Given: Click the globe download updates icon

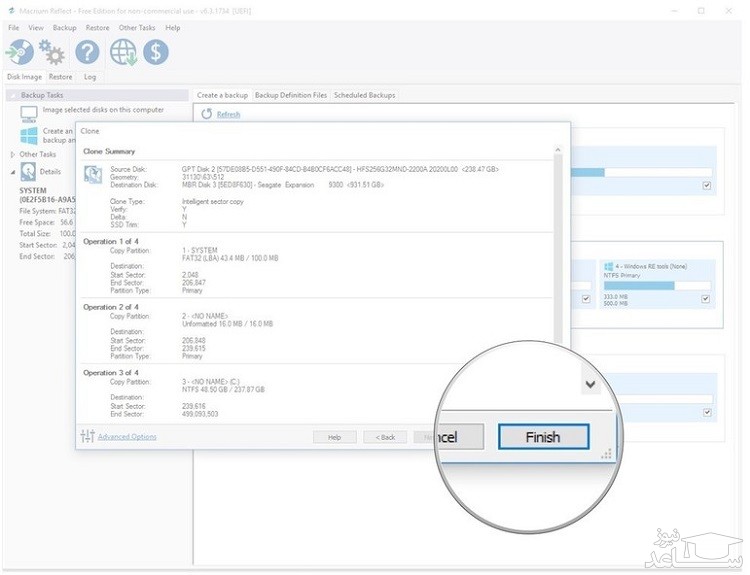Looking at the screenshot, I should 124,52.
